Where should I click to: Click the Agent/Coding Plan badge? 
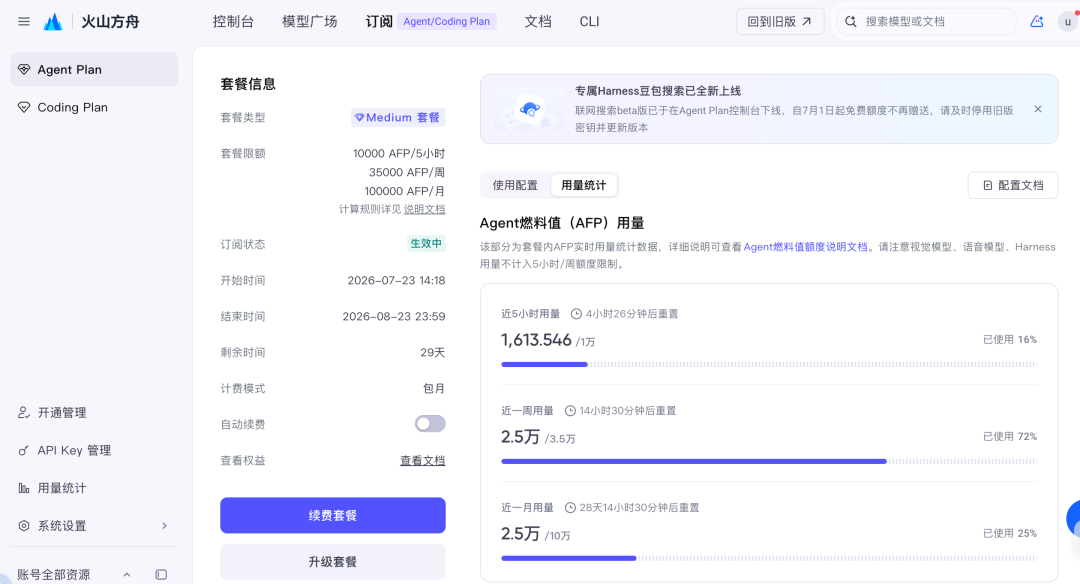point(446,21)
